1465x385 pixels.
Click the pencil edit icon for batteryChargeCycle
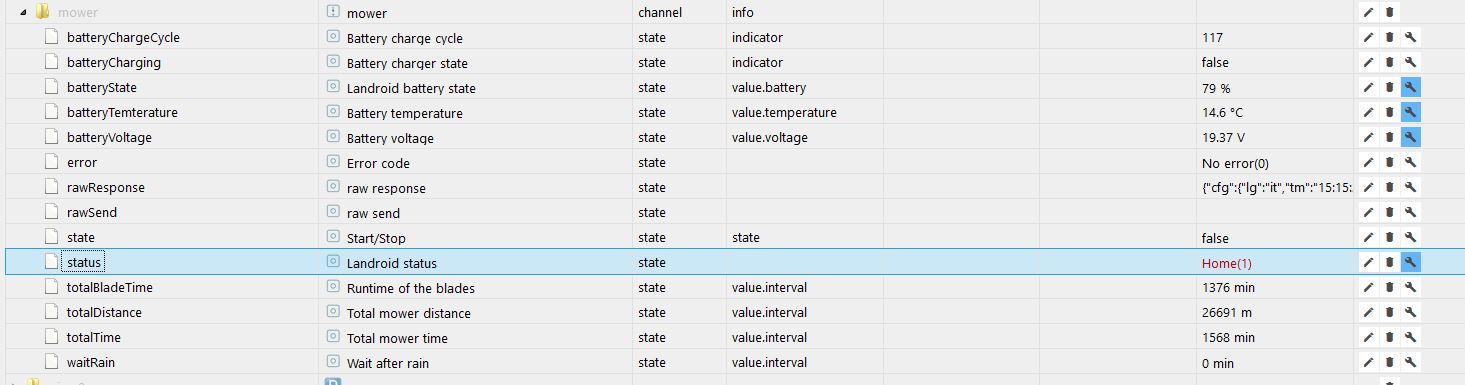coord(1368,37)
